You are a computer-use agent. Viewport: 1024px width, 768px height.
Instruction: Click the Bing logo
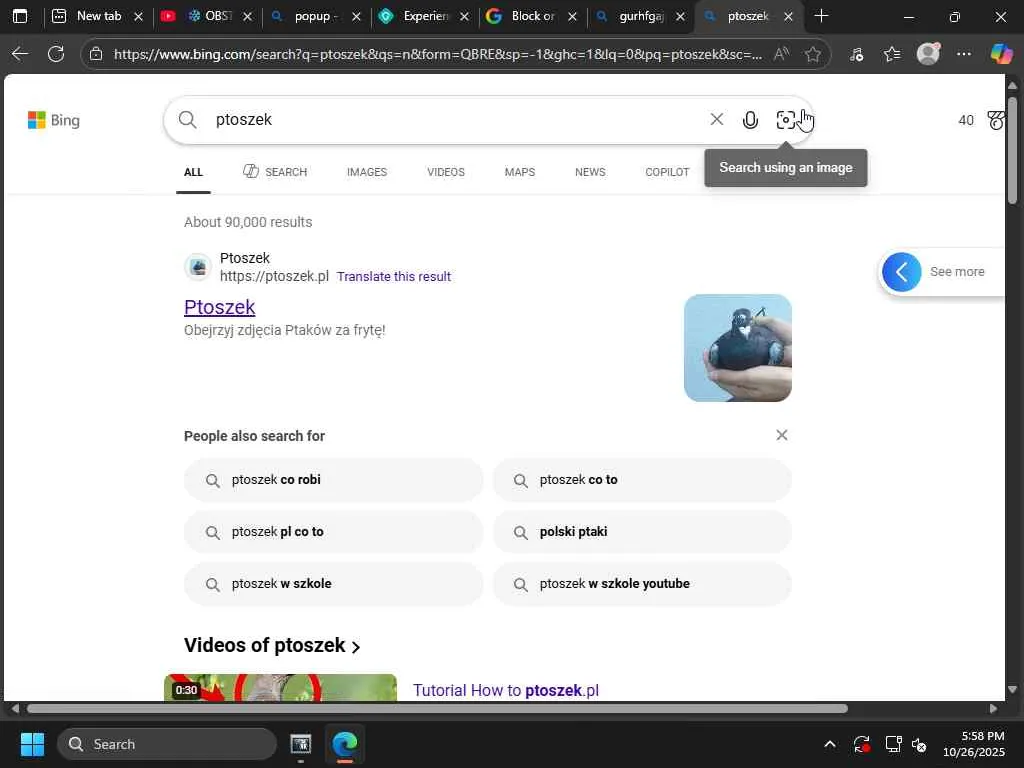(54, 120)
